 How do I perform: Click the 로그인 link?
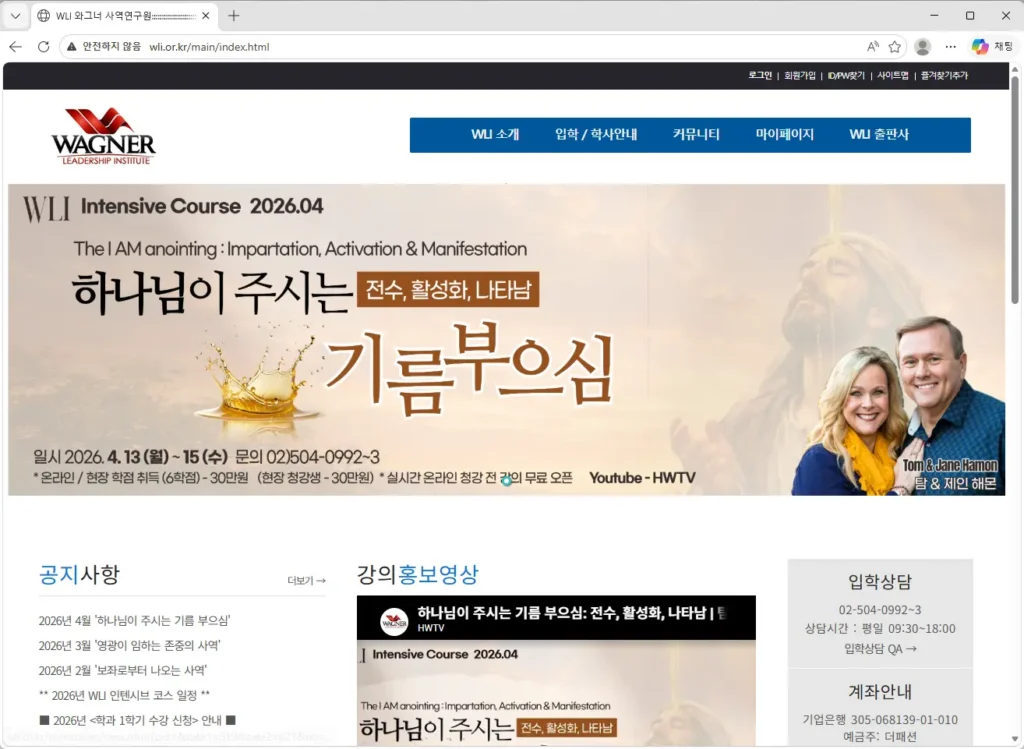760,76
